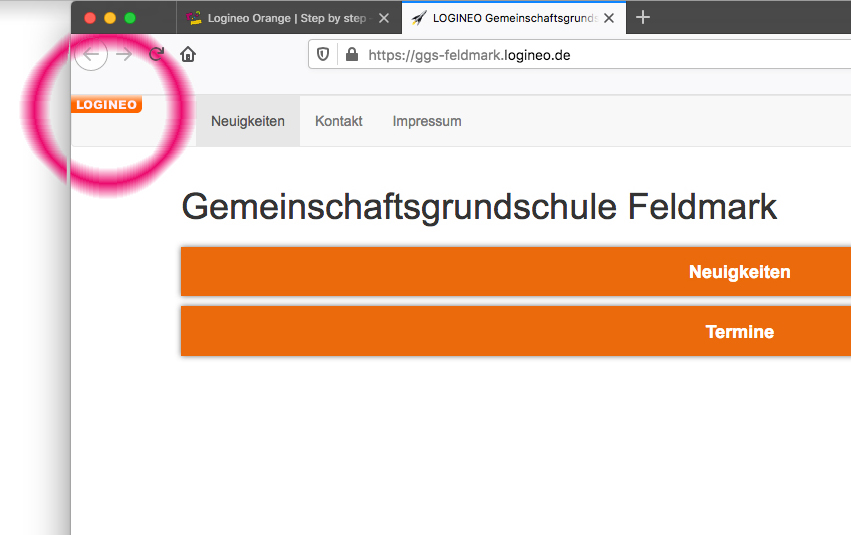View site security via the padlock icon

(351, 55)
